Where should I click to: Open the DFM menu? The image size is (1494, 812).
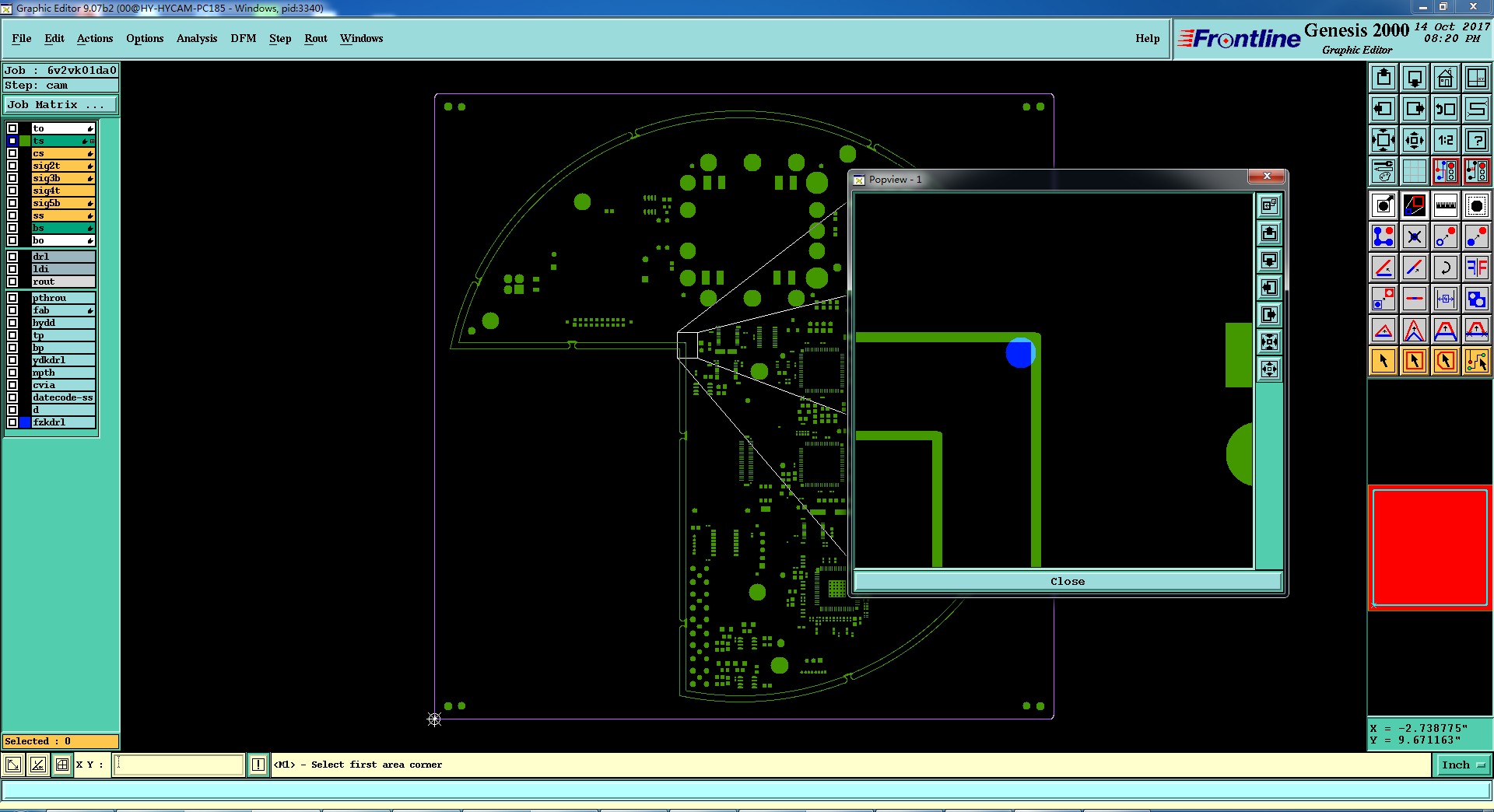click(244, 38)
